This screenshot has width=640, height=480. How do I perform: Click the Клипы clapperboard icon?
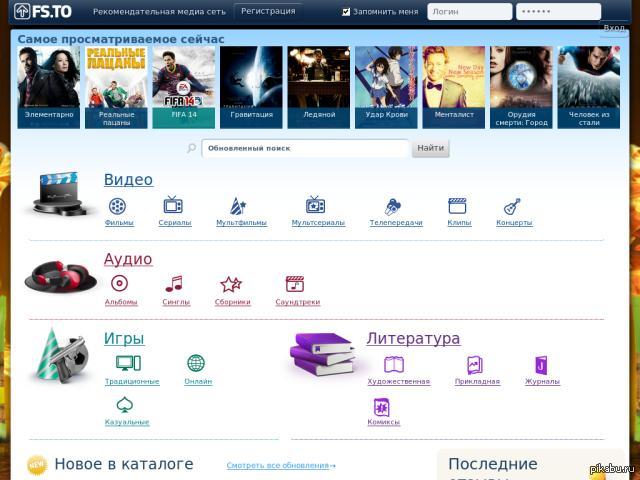(458, 206)
